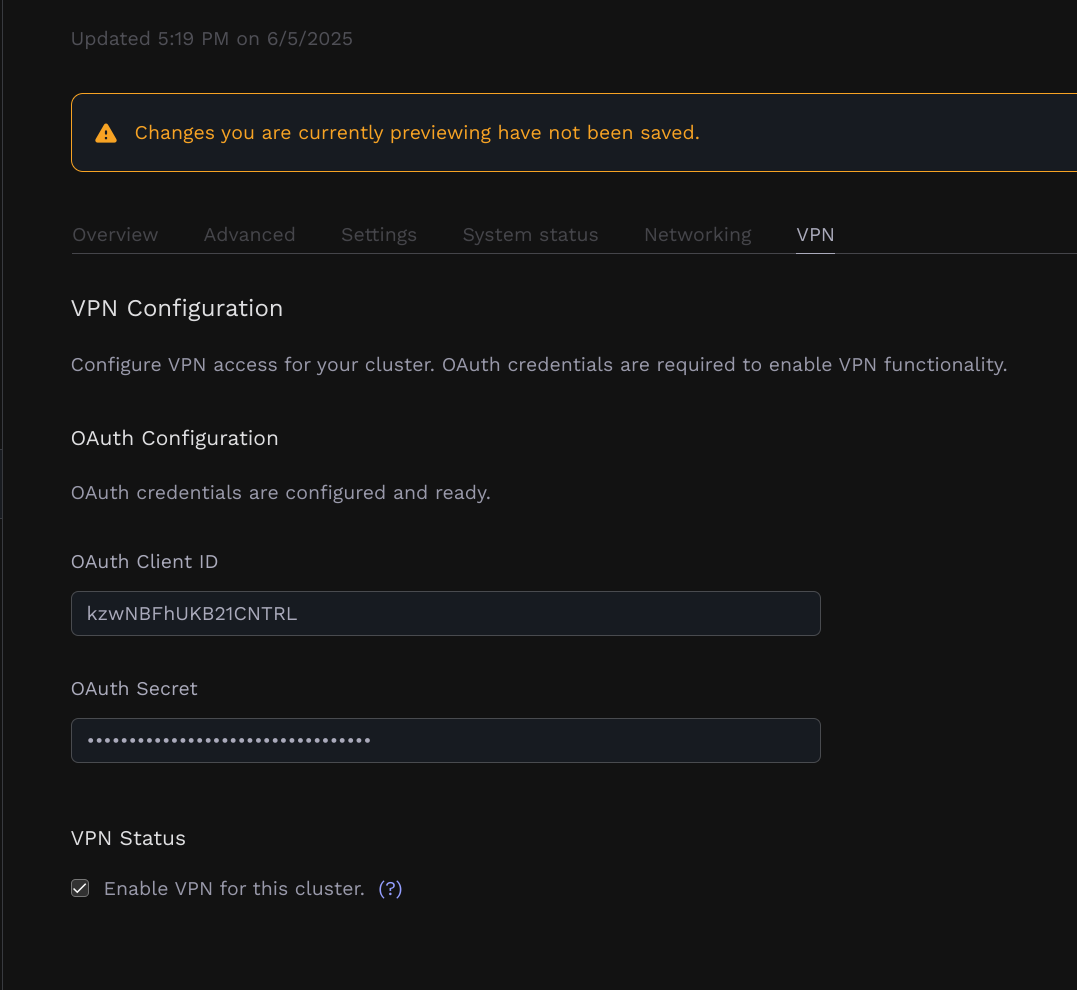Click the orange warning triangle icon
This screenshot has height=990, width=1077.
[105, 131]
